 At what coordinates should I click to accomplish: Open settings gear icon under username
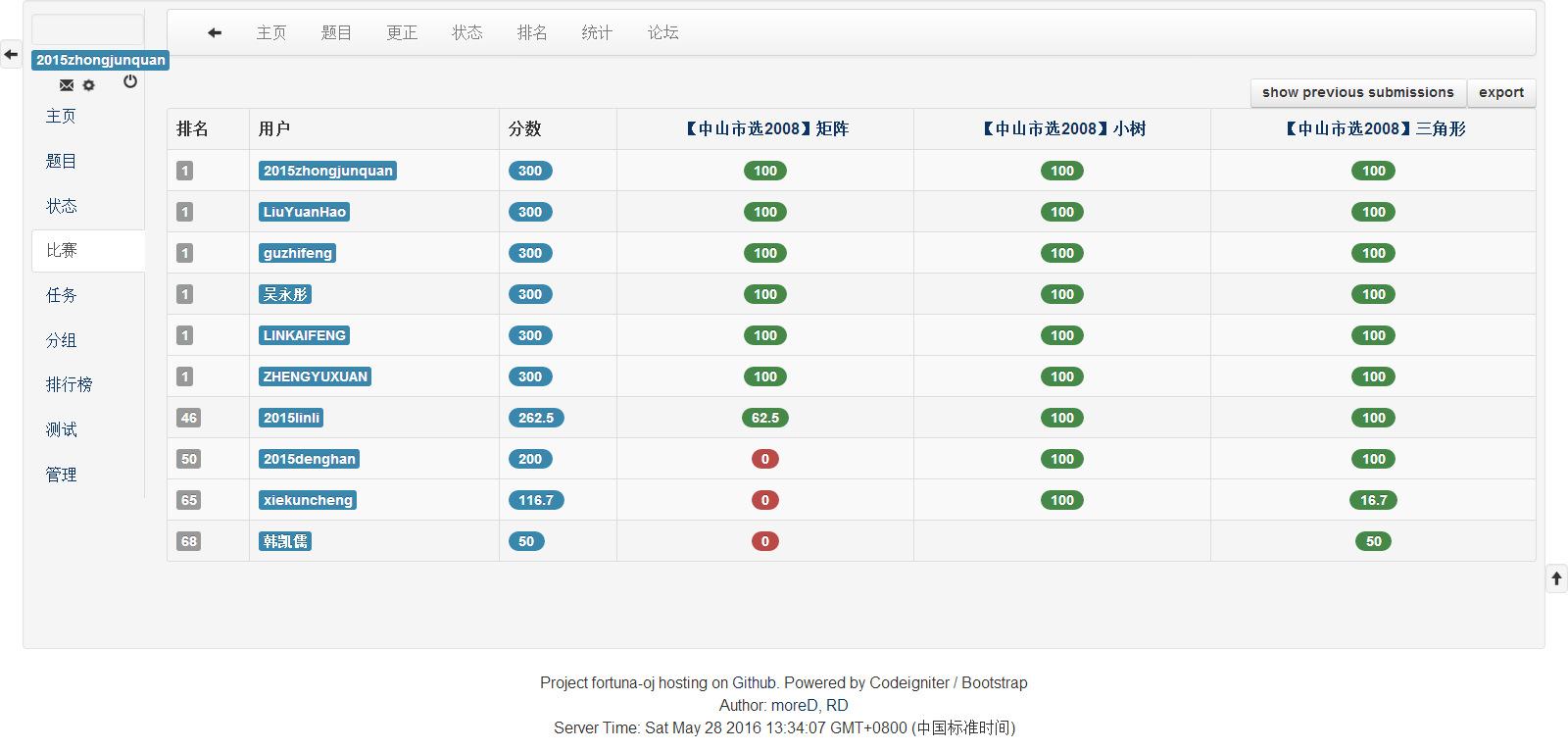pyautogui.click(x=89, y=85)
